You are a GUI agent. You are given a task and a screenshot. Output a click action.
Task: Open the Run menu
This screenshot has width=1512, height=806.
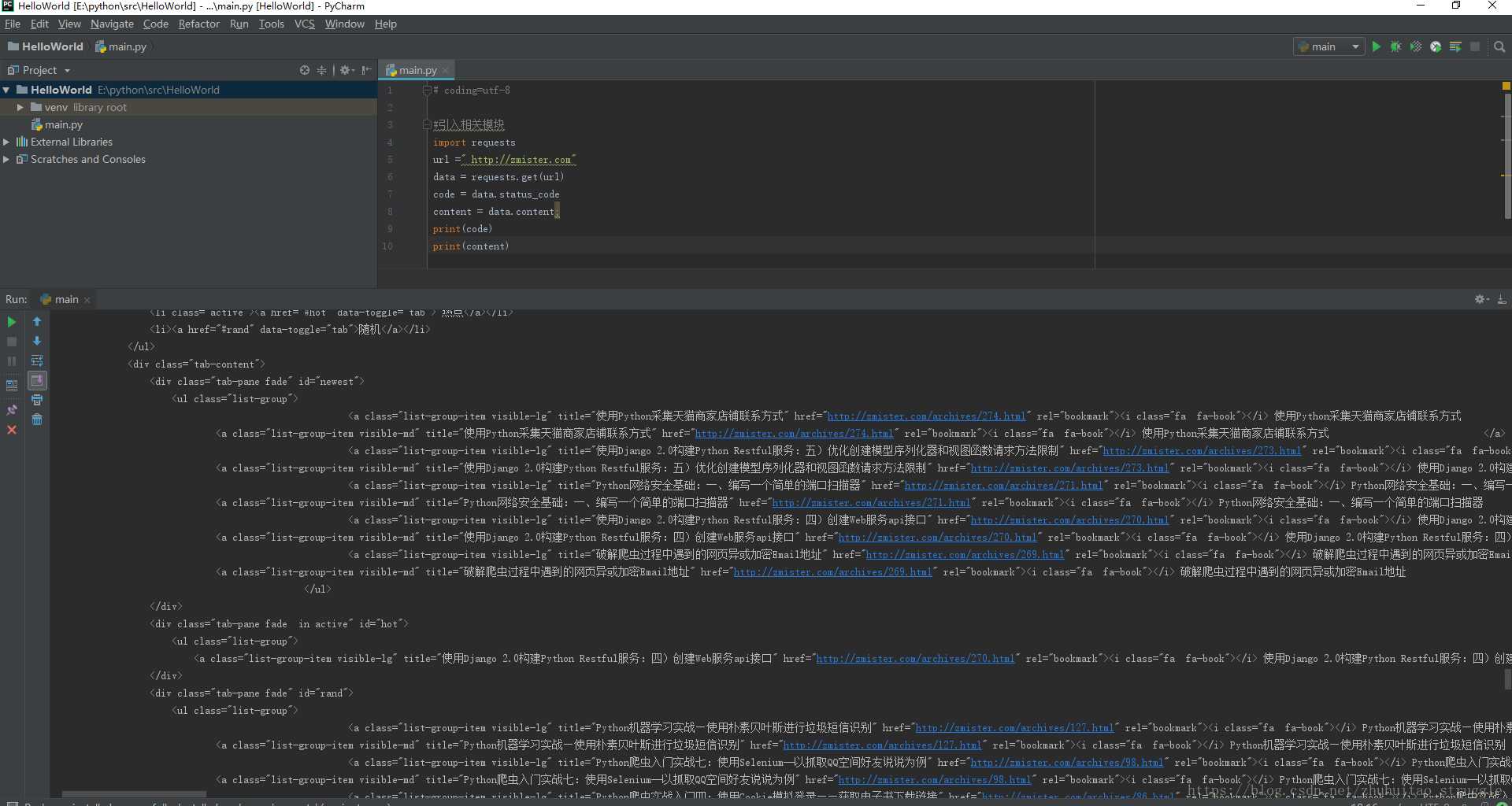239,24
